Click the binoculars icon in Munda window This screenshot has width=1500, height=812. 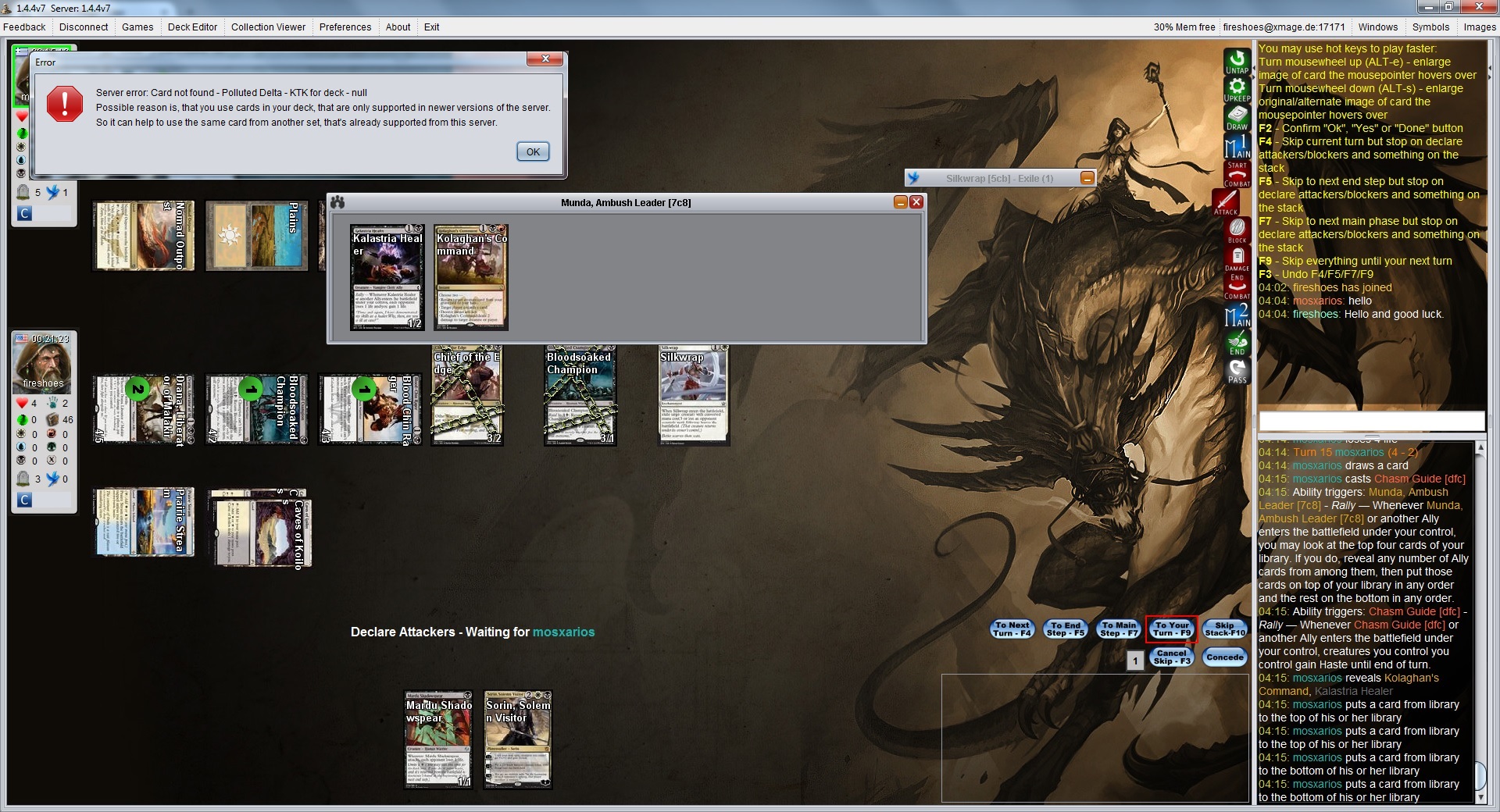pyautogui.click(x=337, y=202)
